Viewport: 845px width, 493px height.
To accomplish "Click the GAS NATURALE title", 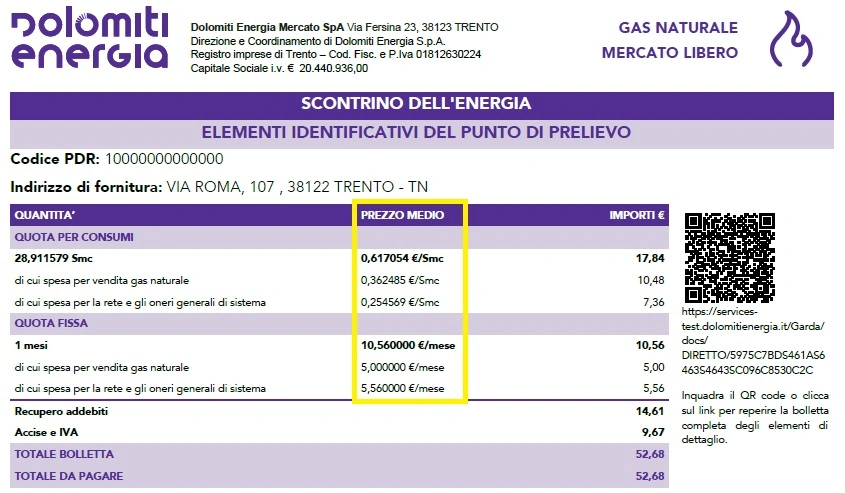I will coord(678,28).
